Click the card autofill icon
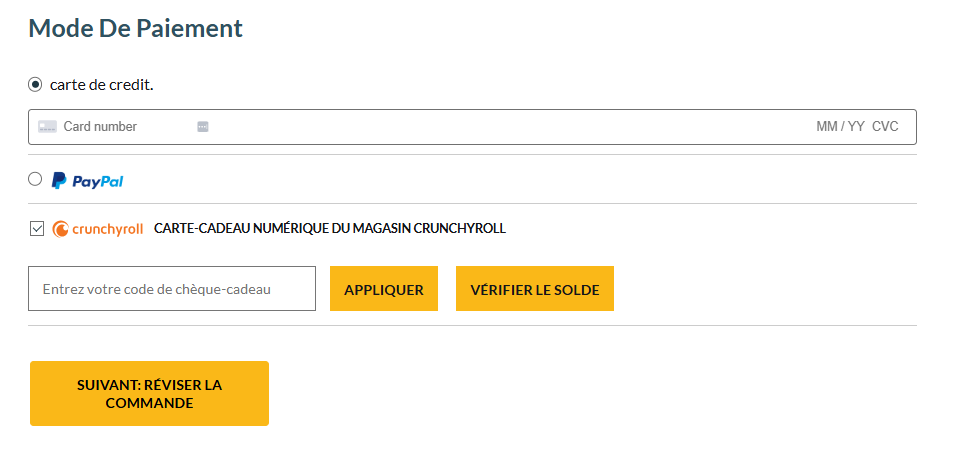 [x=203, y=127]
